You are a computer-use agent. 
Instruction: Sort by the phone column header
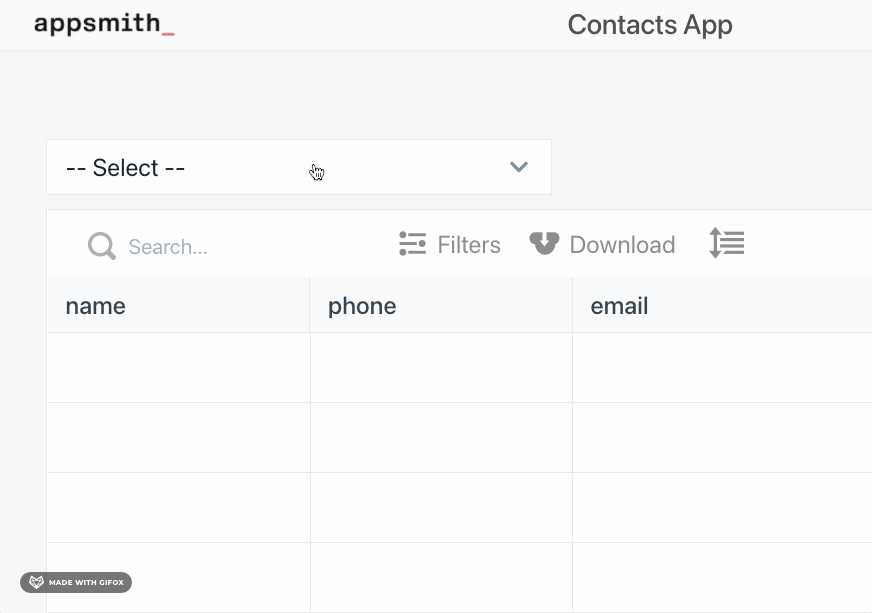click(x=362, y=306)
